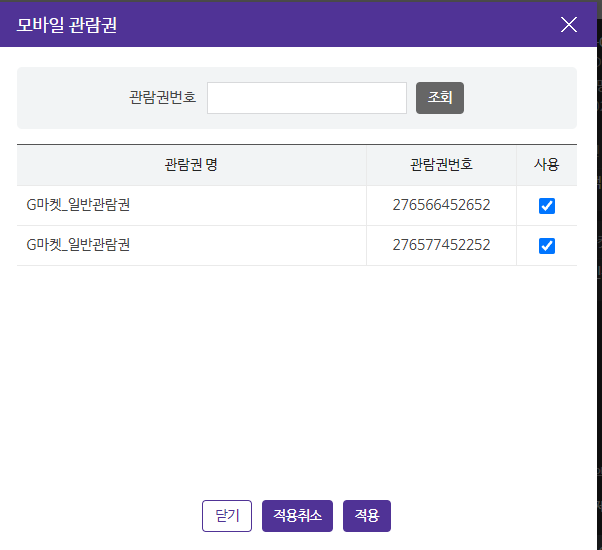Viewport: 602px width, 550px height.
Task: Focus the 관람권번호 search input field
Action: [x=307, y=98]
